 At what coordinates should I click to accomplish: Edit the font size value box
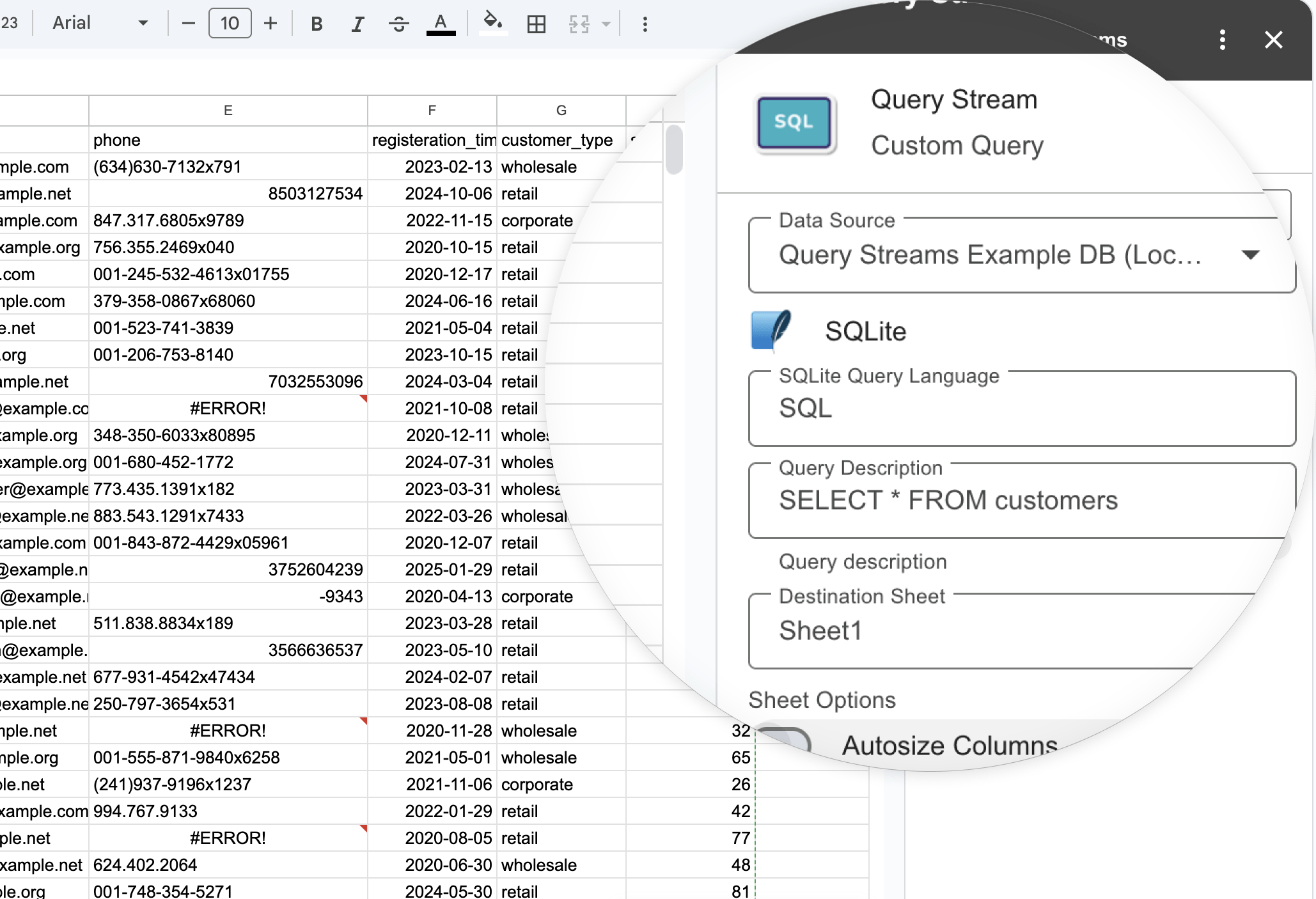click(230, 23)
